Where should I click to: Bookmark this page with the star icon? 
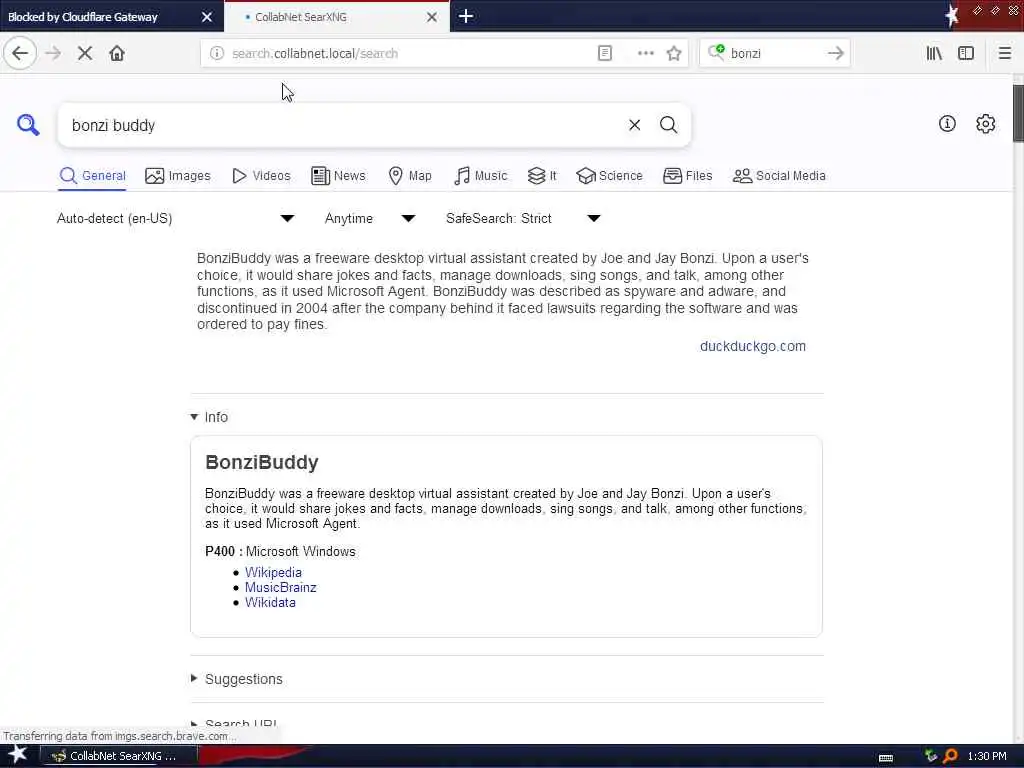coord(674,54)
